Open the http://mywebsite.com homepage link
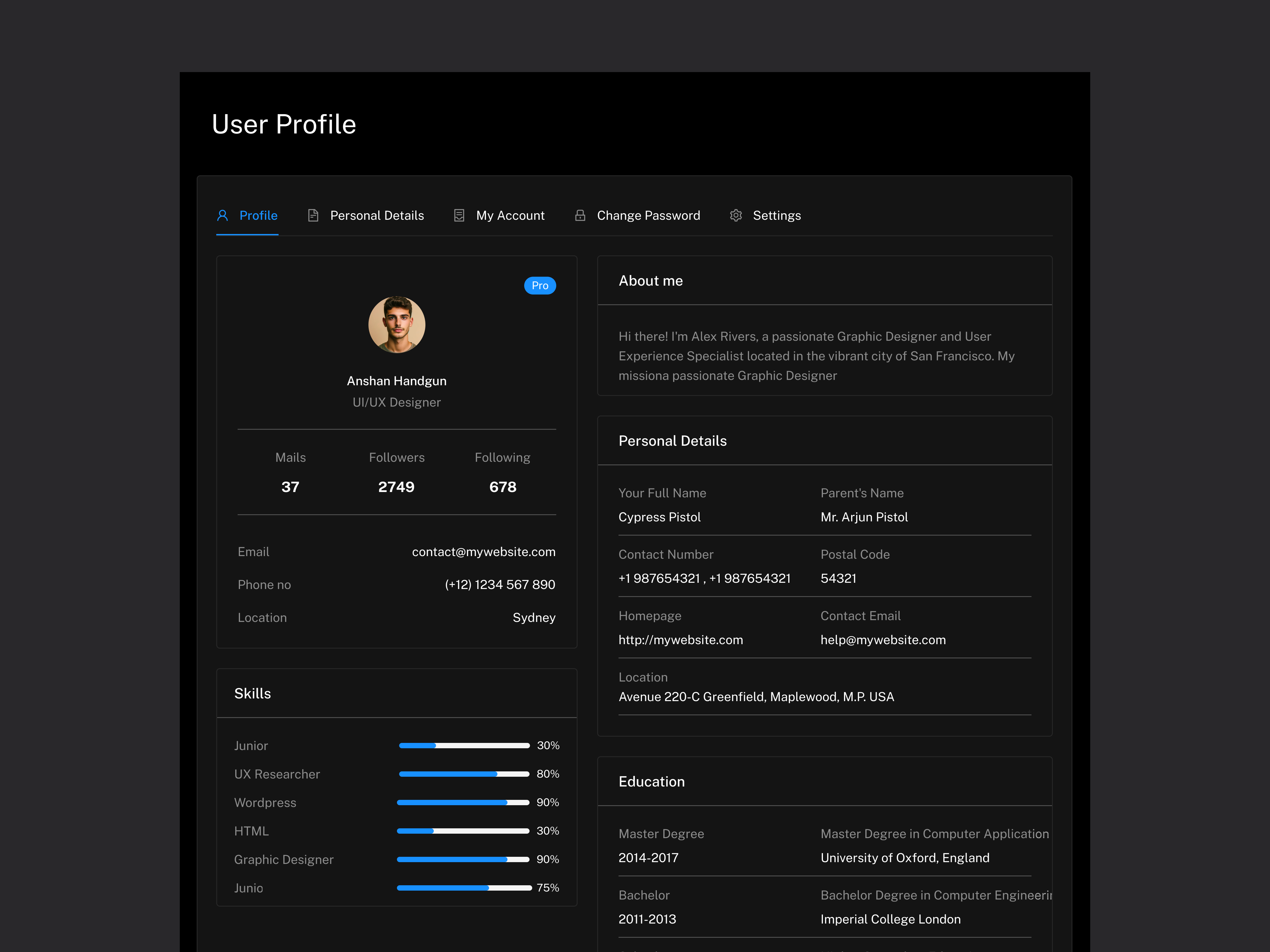 (x=680, y=639)
